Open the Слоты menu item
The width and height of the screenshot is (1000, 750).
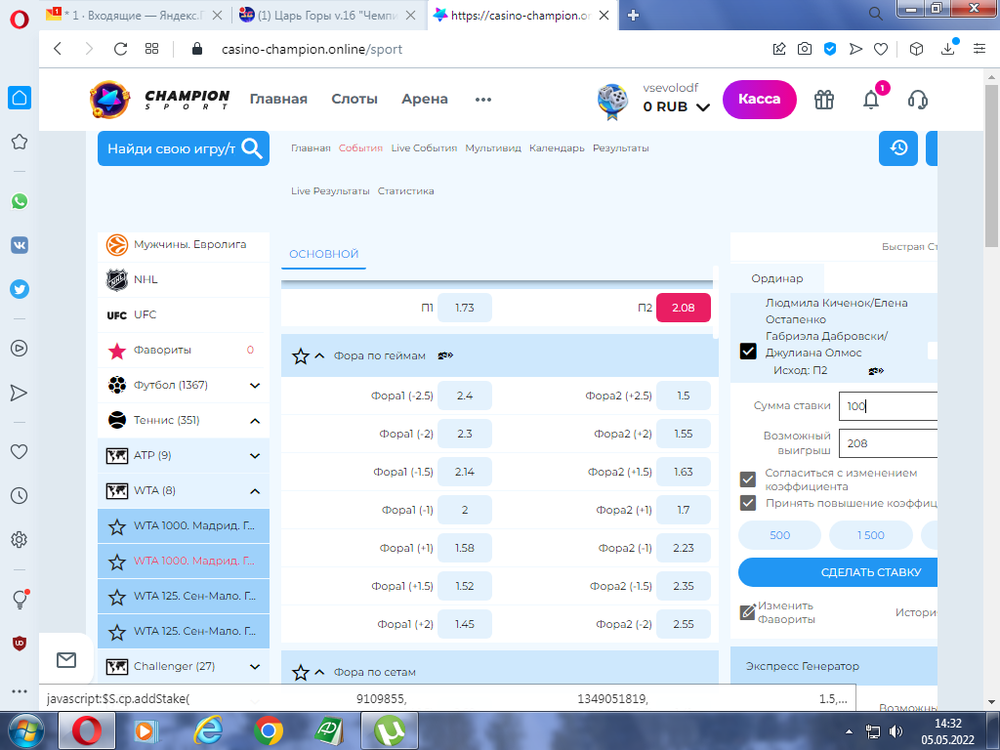click(x=354, y=99)
